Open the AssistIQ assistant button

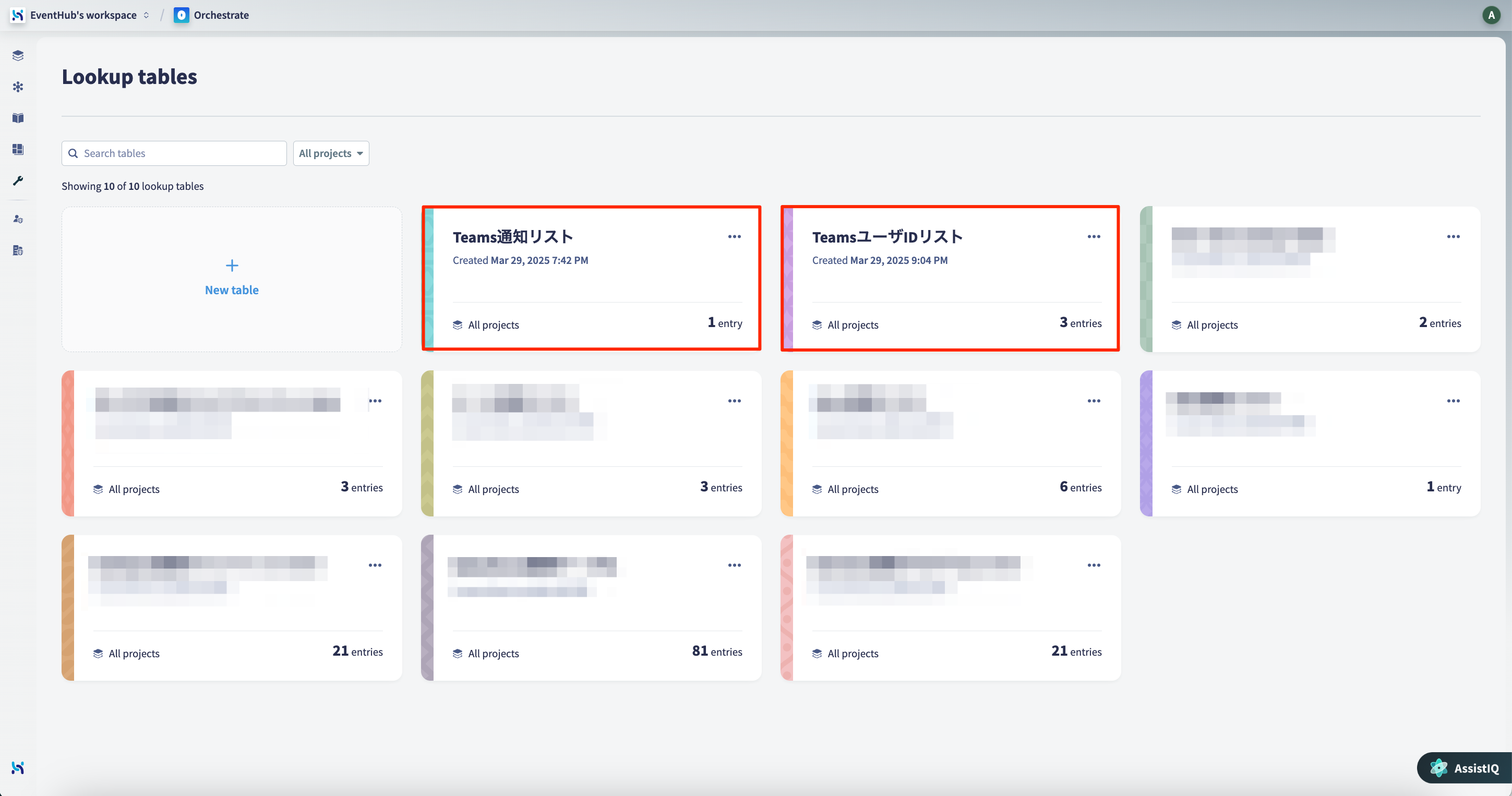(1465, 768)
